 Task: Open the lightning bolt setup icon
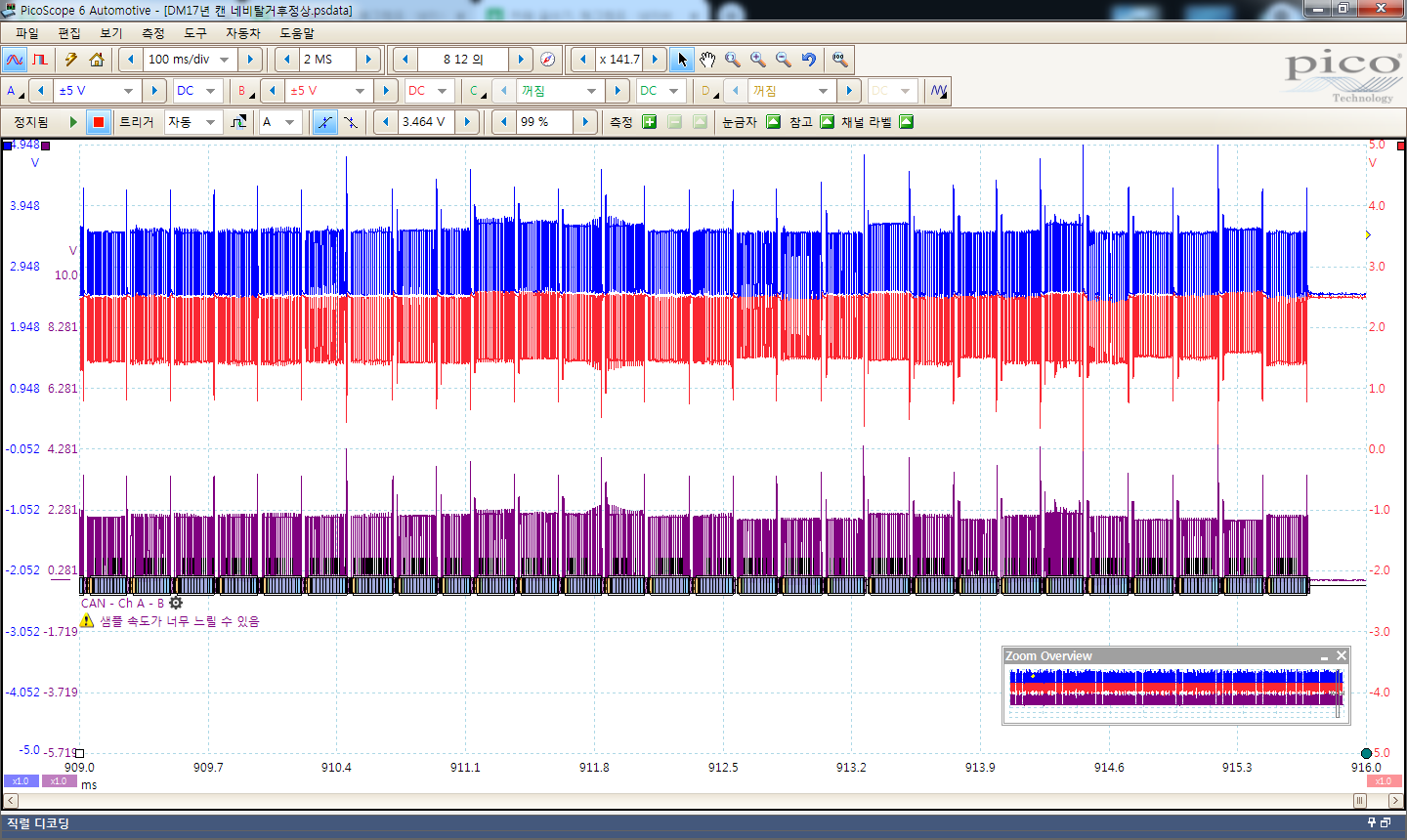point(71,60)
